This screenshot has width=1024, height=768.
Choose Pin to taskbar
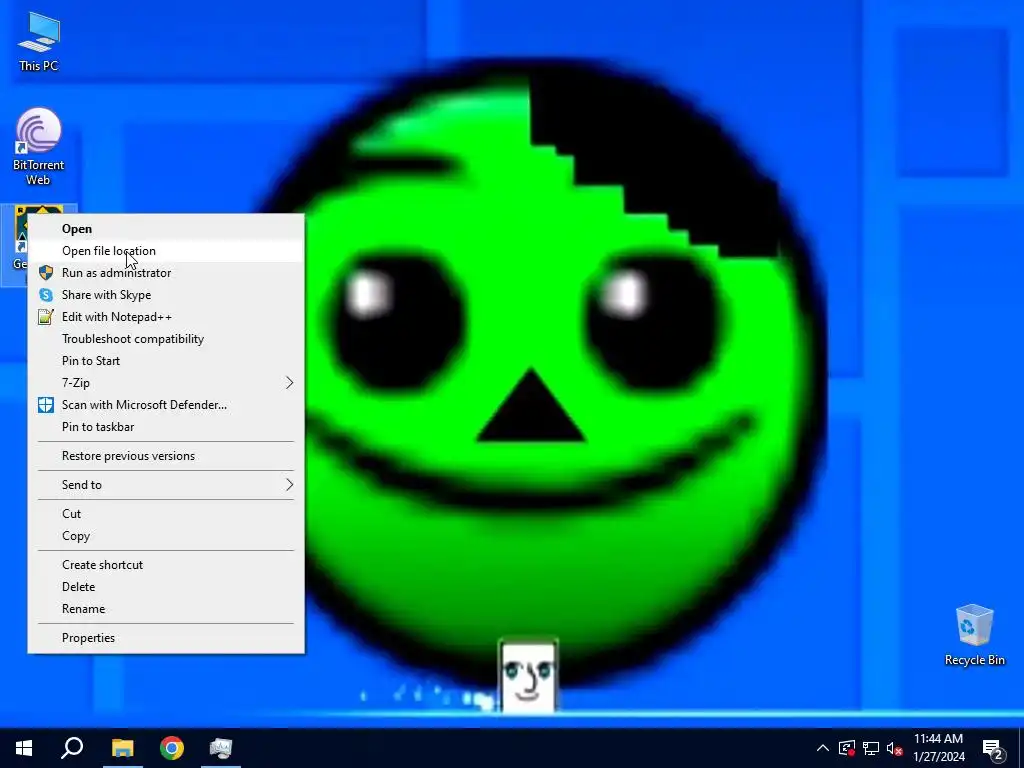tap(166, 426)
